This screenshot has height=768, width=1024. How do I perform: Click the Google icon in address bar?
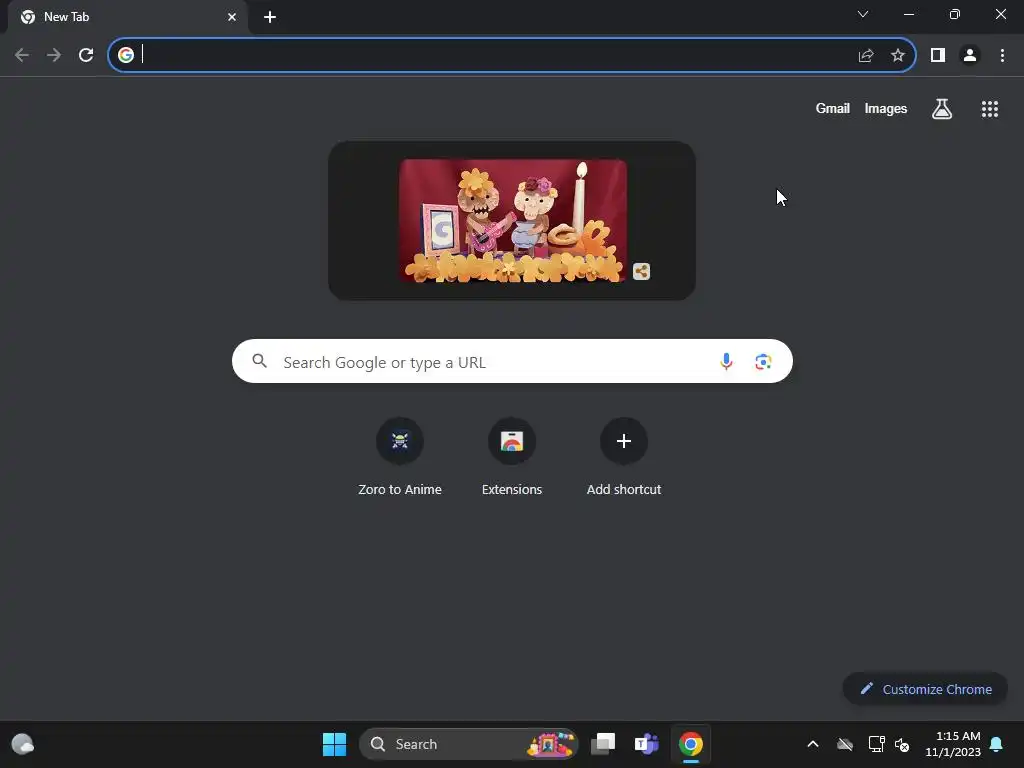(x=126, y=55)
